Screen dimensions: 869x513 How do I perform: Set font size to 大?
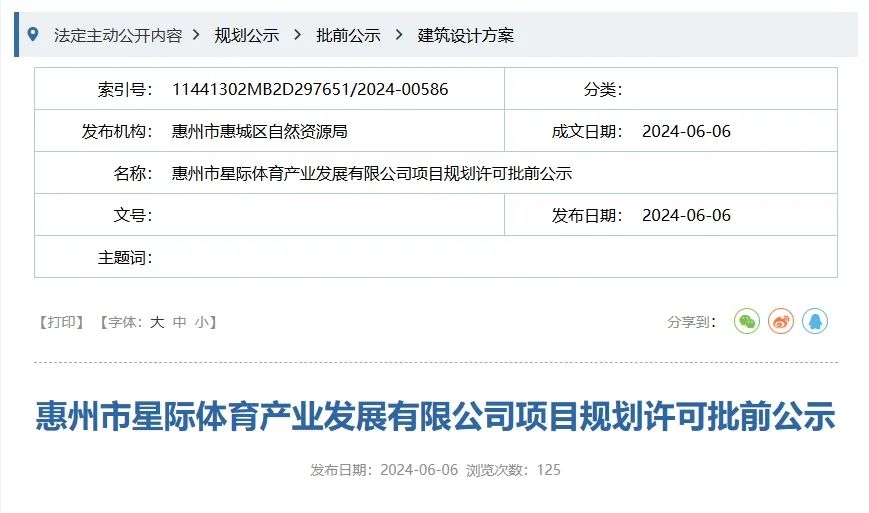tap(157, 322)
